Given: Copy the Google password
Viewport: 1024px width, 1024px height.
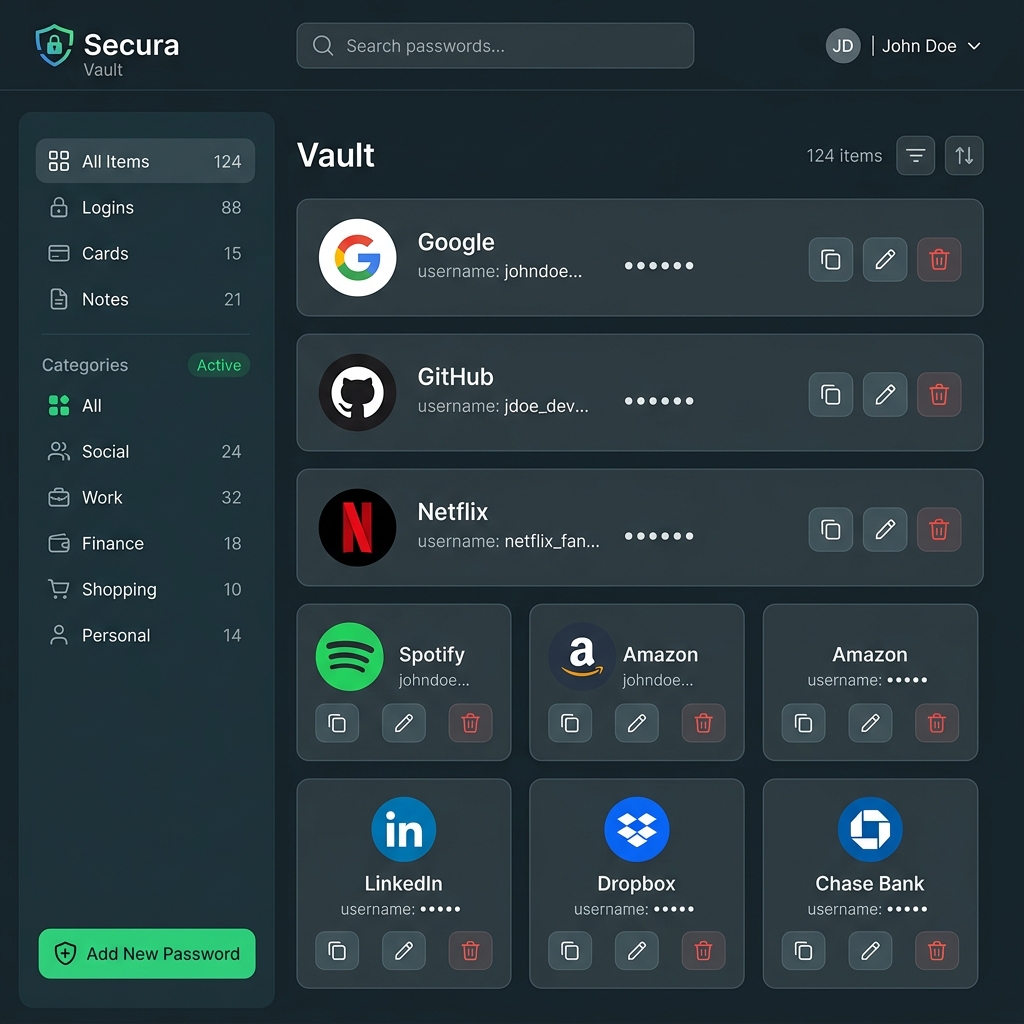Looking at the screenshot, I should pos(830,259).
